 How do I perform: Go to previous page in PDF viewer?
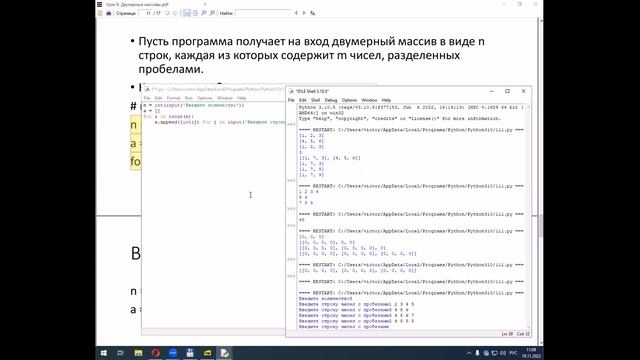pyautogui.click(x=167, y=13)
